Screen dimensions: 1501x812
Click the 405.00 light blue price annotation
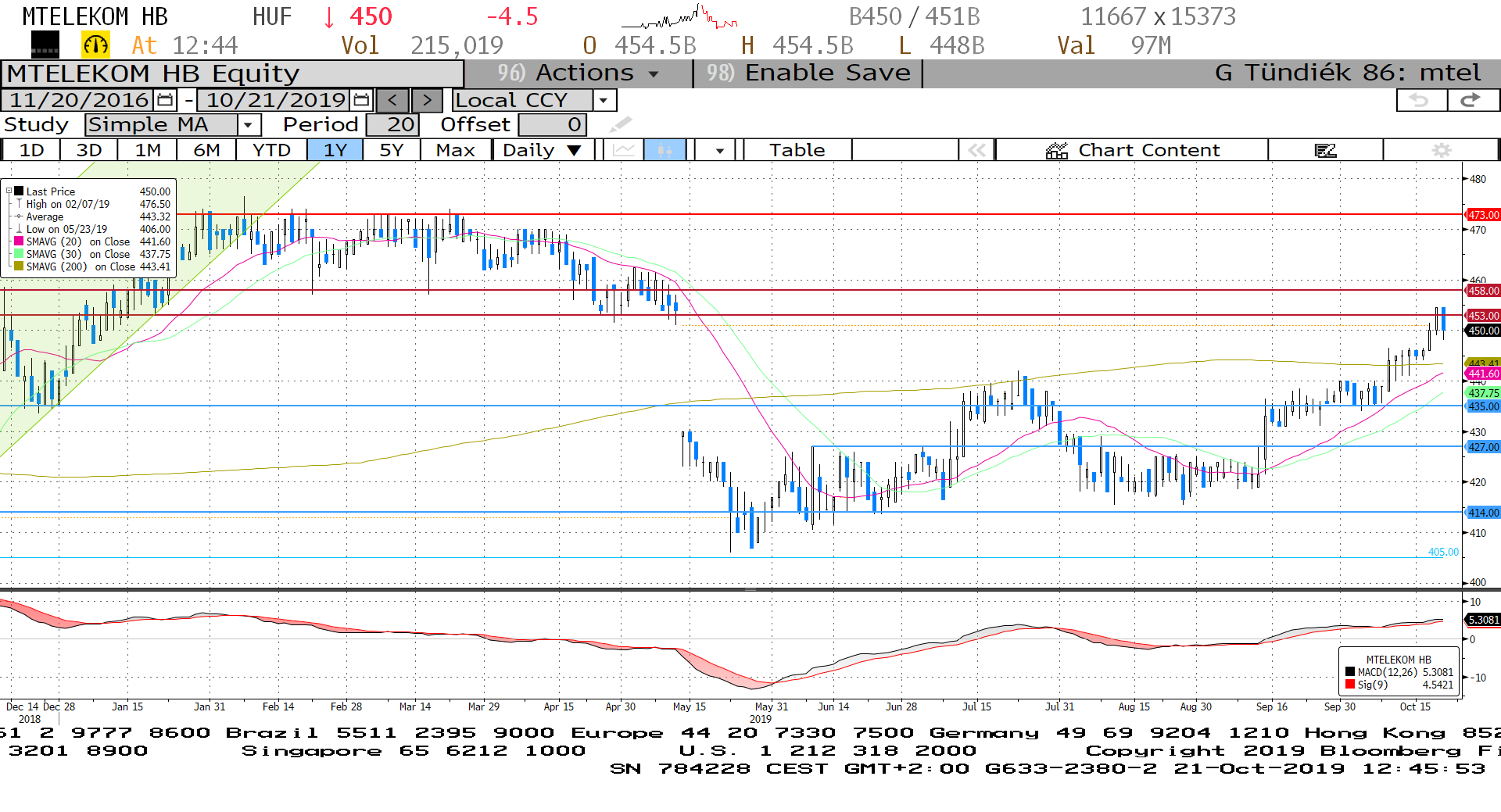pos(1443,552)
